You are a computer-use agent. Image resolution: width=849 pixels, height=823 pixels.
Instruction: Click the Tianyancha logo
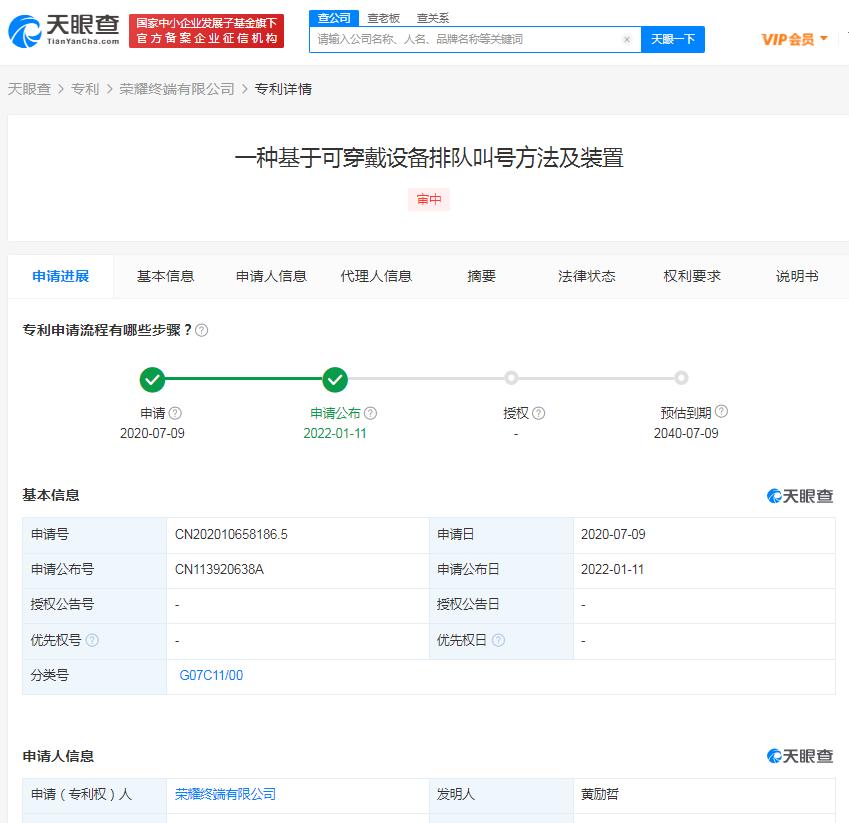pos(64,31)
